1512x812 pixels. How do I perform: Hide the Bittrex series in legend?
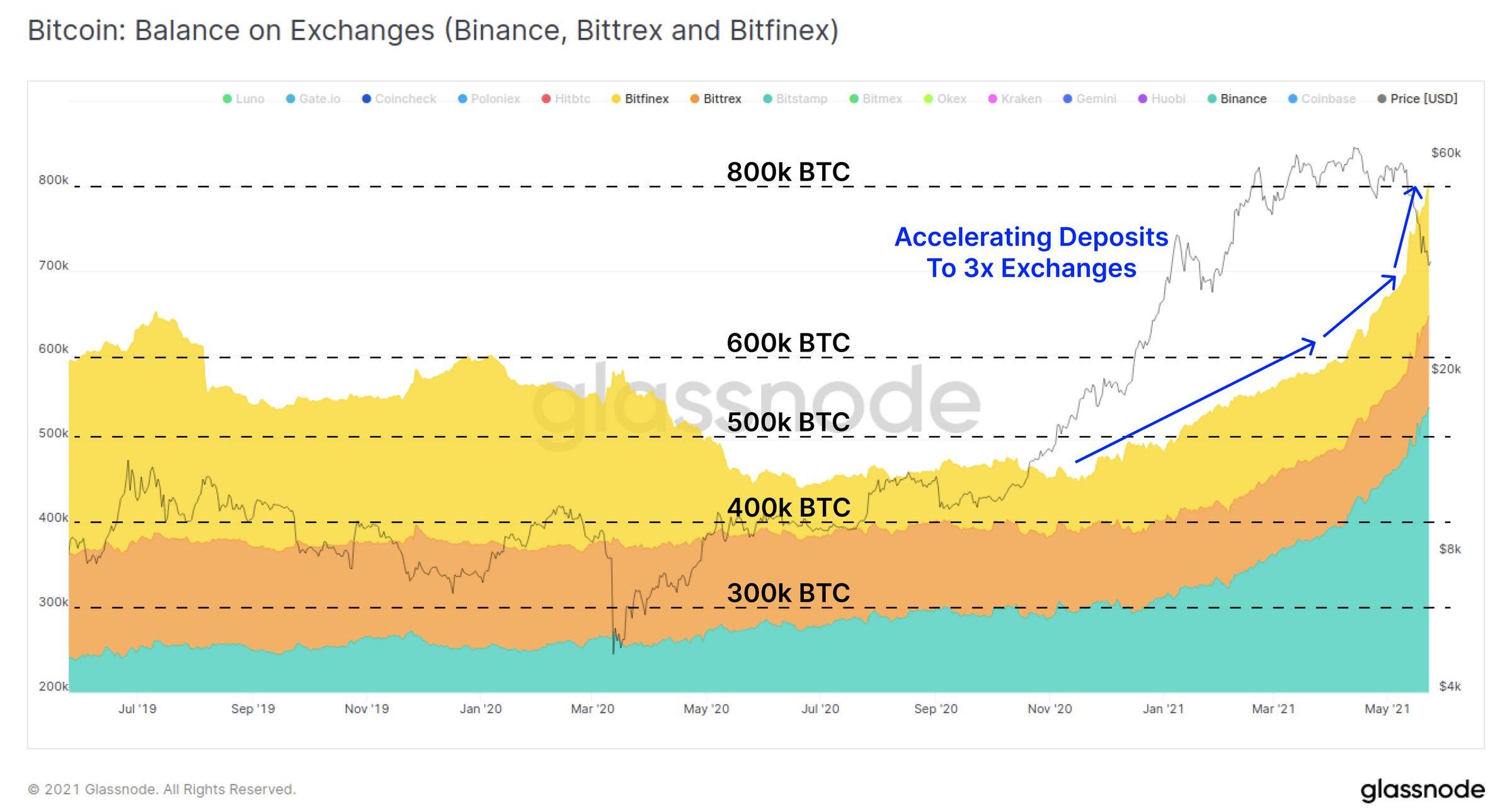tap(721, 99)
